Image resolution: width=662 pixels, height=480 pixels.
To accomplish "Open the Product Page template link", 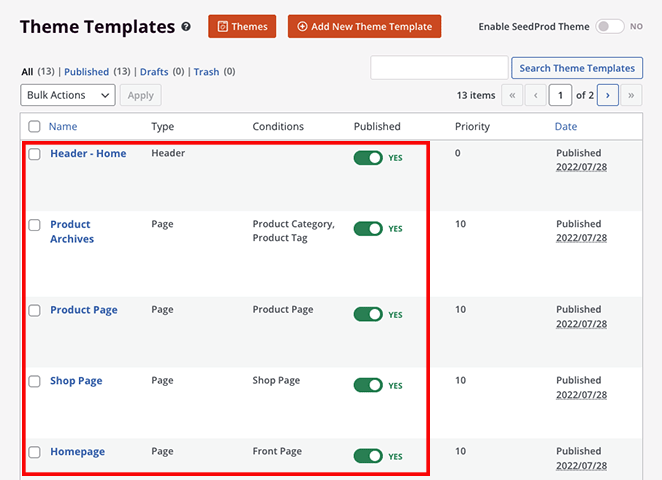I will pos(84,310).
